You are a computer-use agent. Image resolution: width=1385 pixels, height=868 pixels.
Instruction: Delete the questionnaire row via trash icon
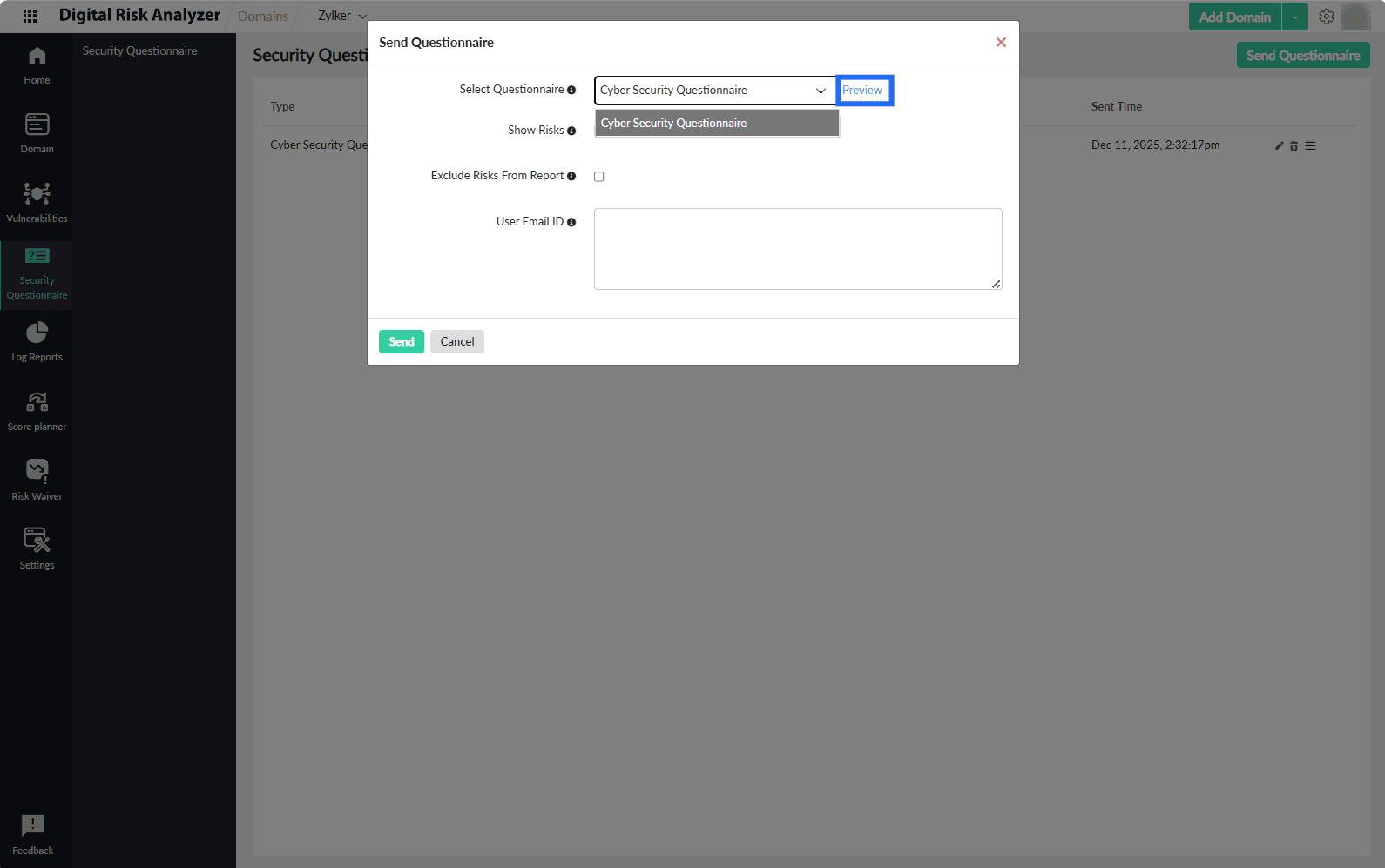1294,146
